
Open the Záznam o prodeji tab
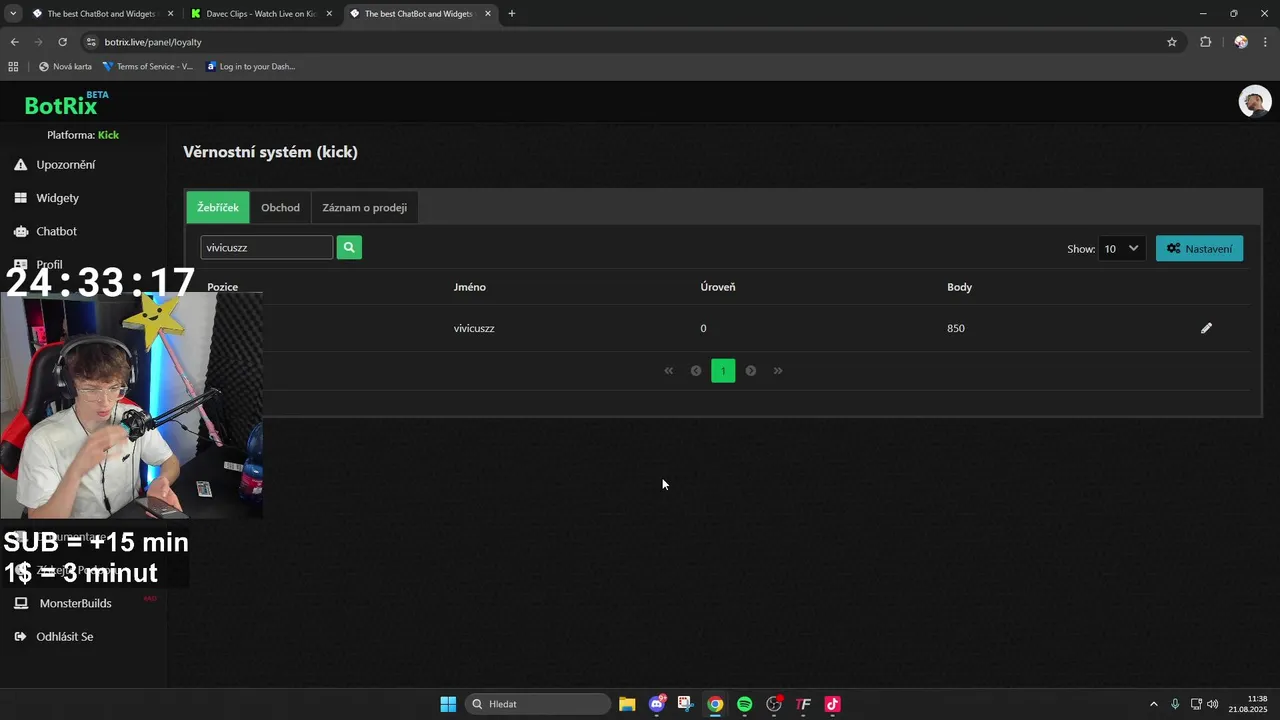pyautogui.click(x=364, y=207)
